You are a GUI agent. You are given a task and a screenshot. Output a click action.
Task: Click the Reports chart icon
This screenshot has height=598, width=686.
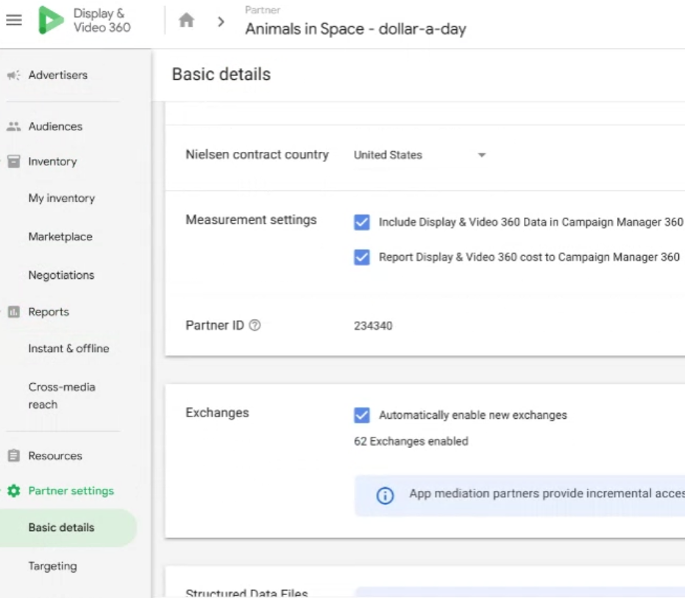(x=13, y=312)
